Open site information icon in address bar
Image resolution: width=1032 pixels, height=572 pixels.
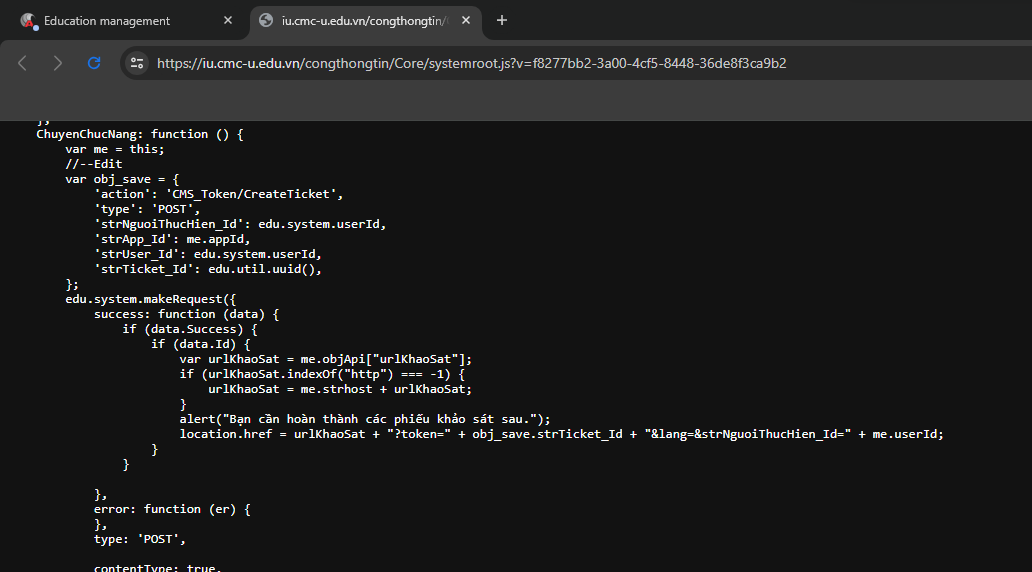click(138, 63)
